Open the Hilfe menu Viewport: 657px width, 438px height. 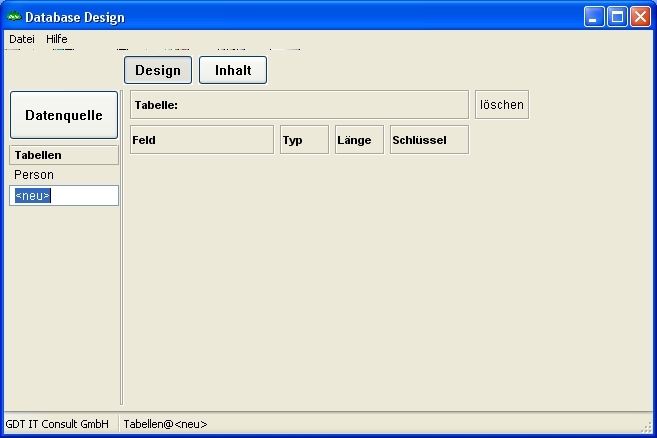point(57,39)
